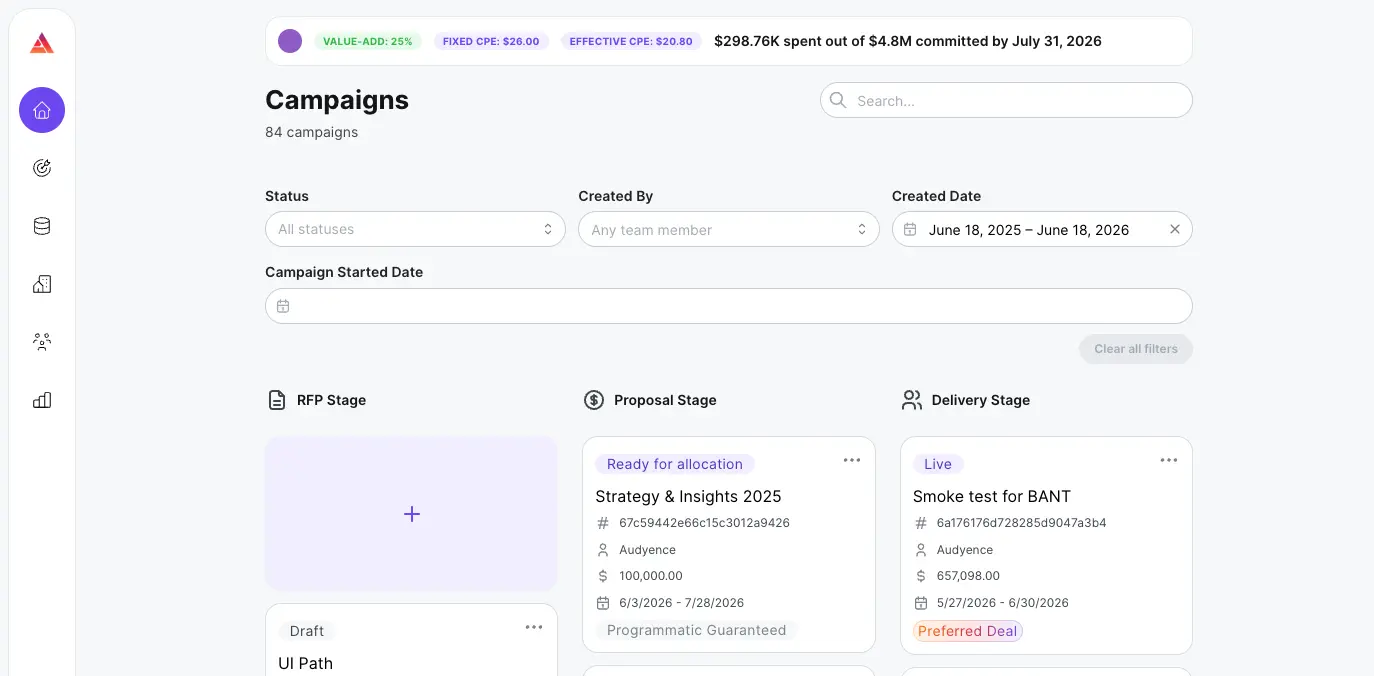Click the person icon on Strategy & Insights card
The height and width of the screenshot is (676, 1374).
click(x=603, y=550)
